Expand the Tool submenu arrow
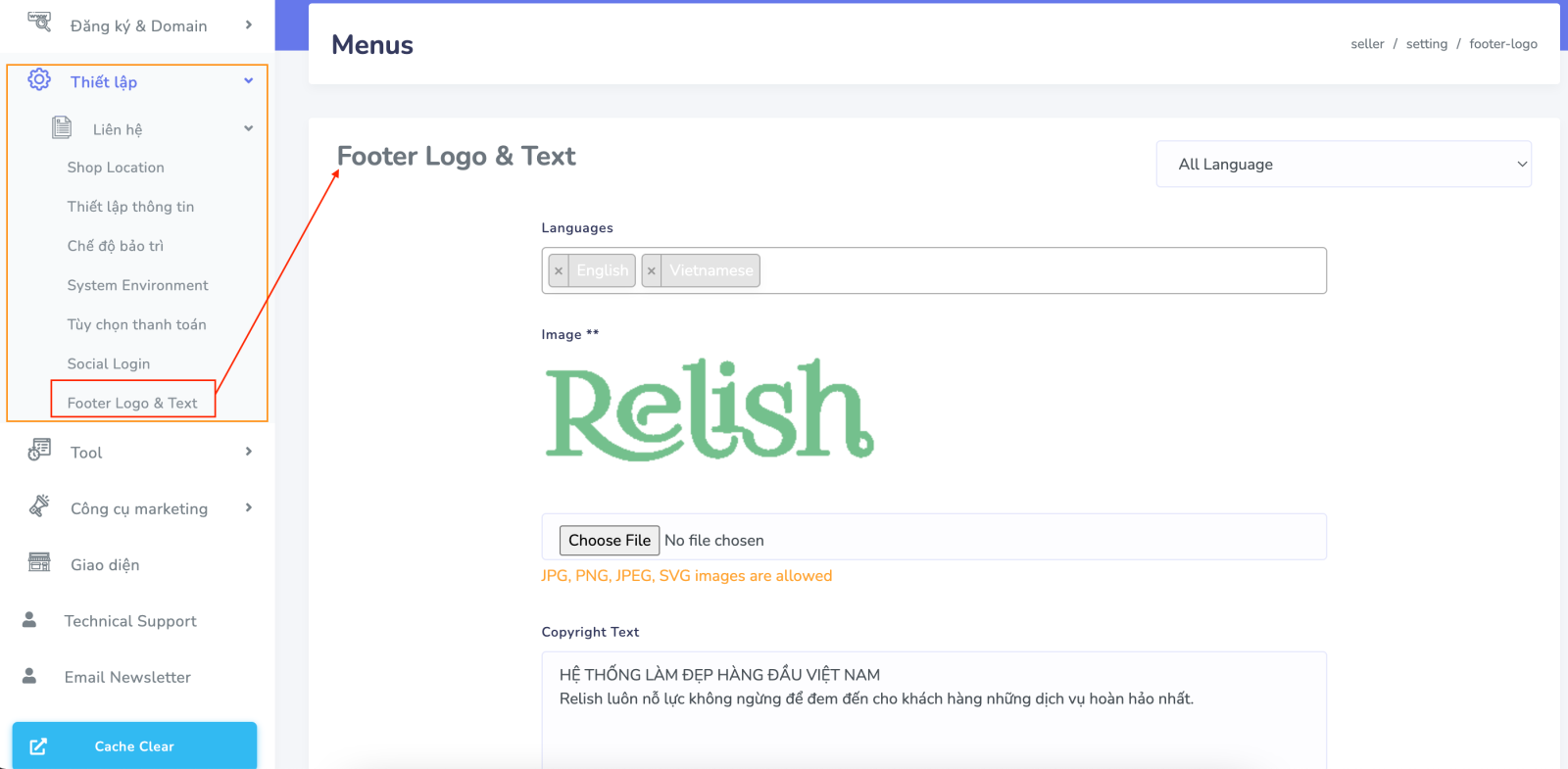 coord(248,452)
